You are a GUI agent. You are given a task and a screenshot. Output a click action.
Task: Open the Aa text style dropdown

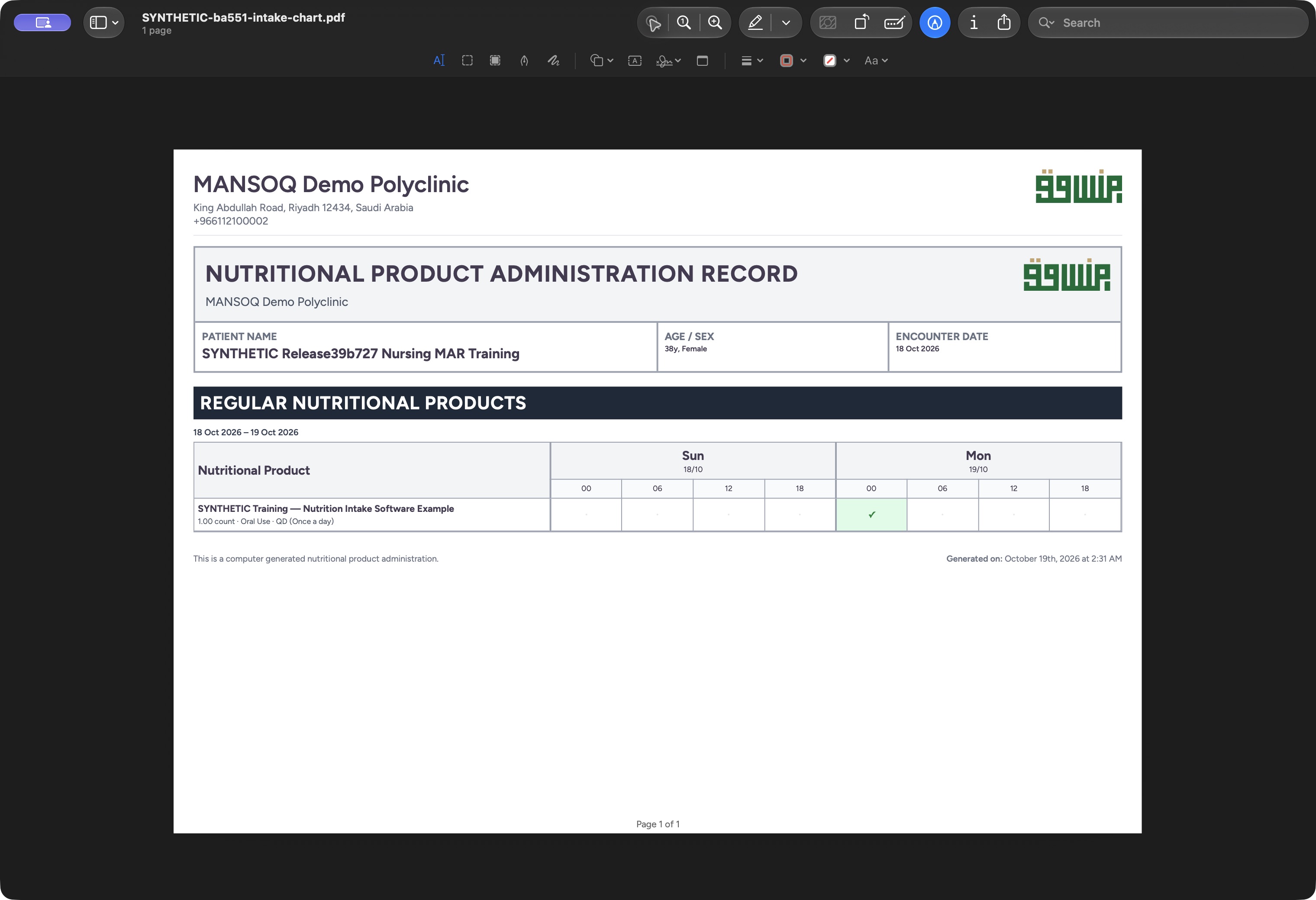click(x=876, y=61)
